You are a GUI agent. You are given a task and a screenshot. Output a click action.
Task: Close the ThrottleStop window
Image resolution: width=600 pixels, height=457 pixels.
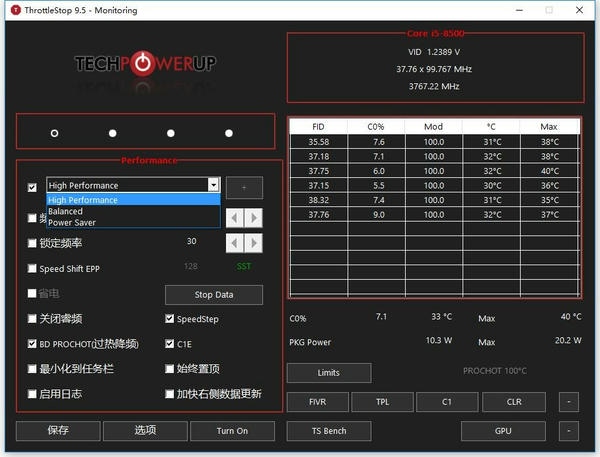(579, 10)
